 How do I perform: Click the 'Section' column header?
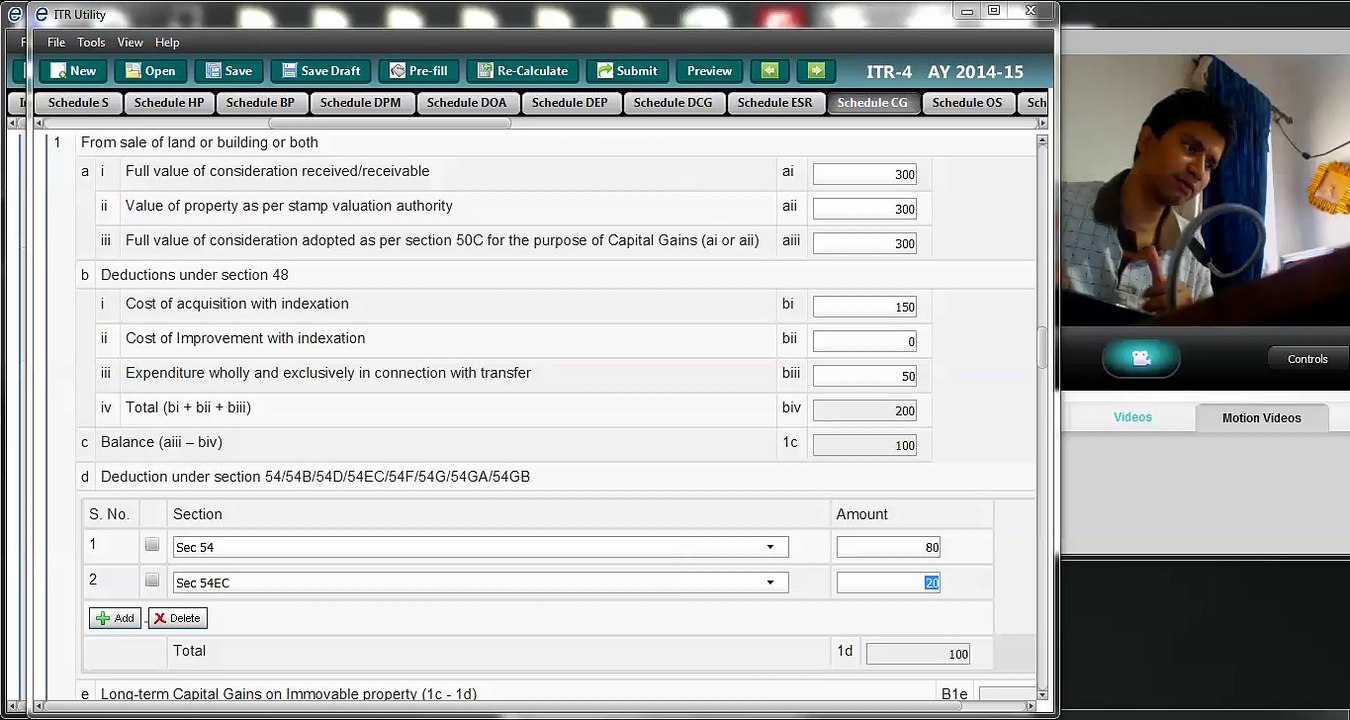[x=197, y=514]
